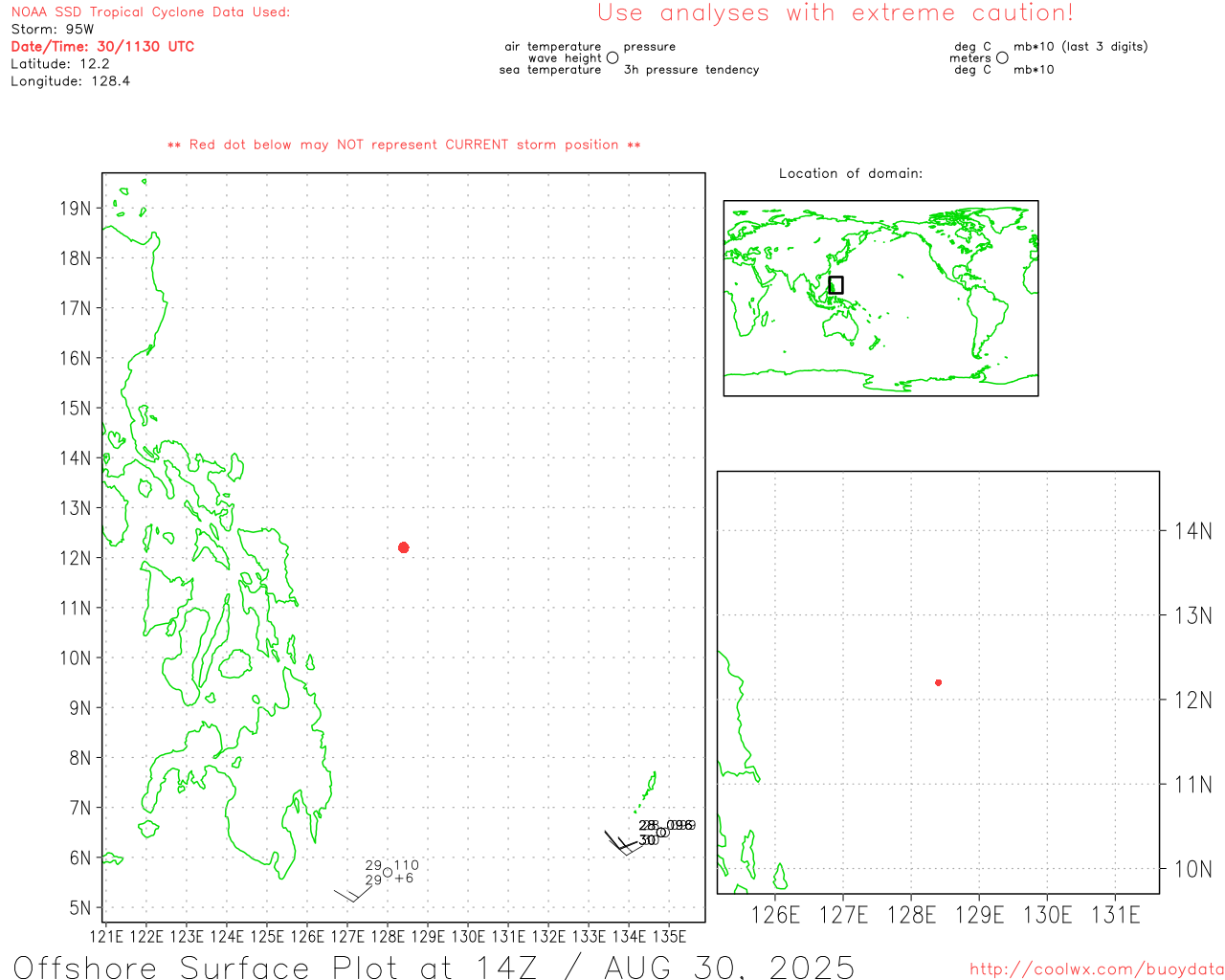The width and height of the screenshot is (1225, 980).
Task: Click '10N' label on zoomed inset map
Action: coord(1193,869)
